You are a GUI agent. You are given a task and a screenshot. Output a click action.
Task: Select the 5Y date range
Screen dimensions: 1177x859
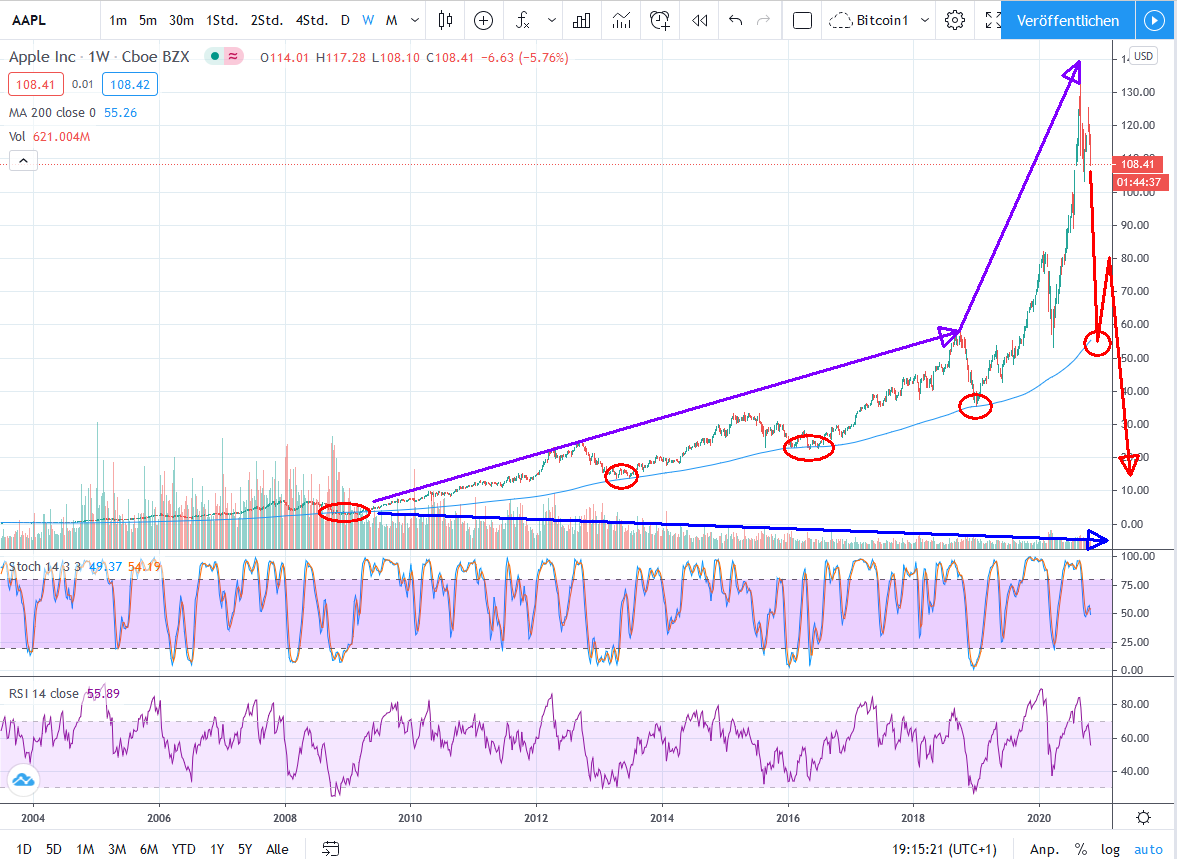click(244, 849)
